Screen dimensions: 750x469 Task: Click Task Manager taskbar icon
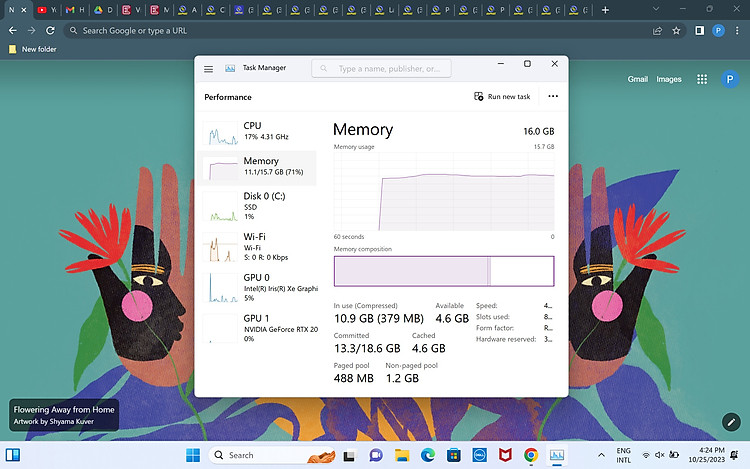pos(557,456)
